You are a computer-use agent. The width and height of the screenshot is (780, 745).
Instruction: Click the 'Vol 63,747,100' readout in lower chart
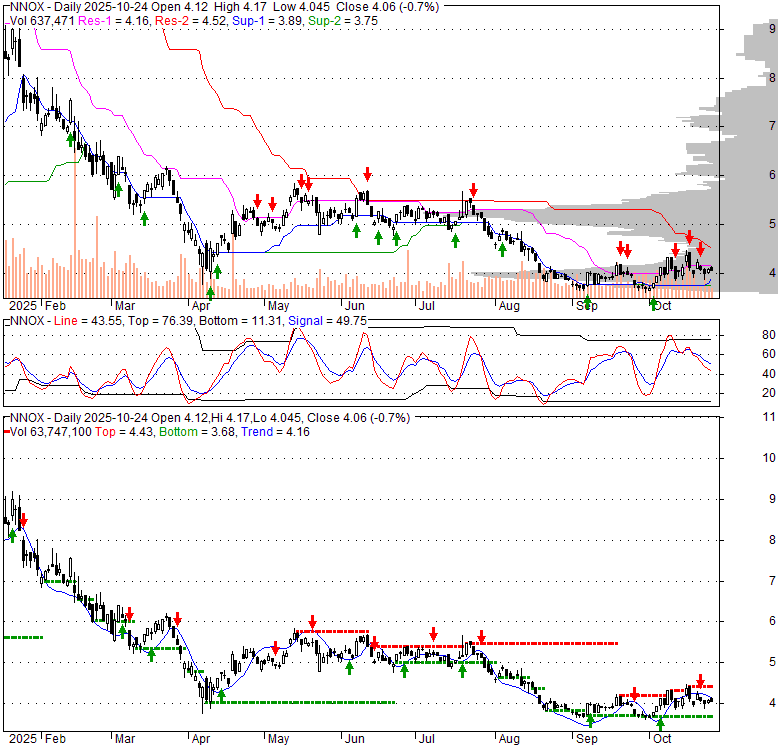(x=51, y=432)
